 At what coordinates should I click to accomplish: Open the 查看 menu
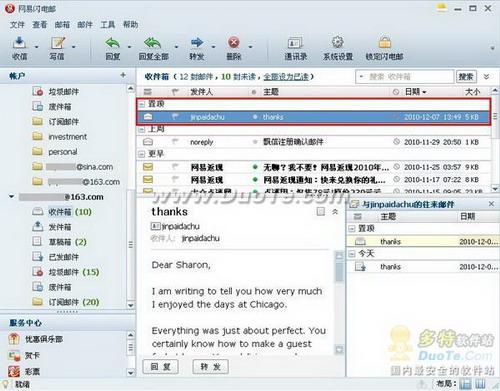click(x=40, y=24)
